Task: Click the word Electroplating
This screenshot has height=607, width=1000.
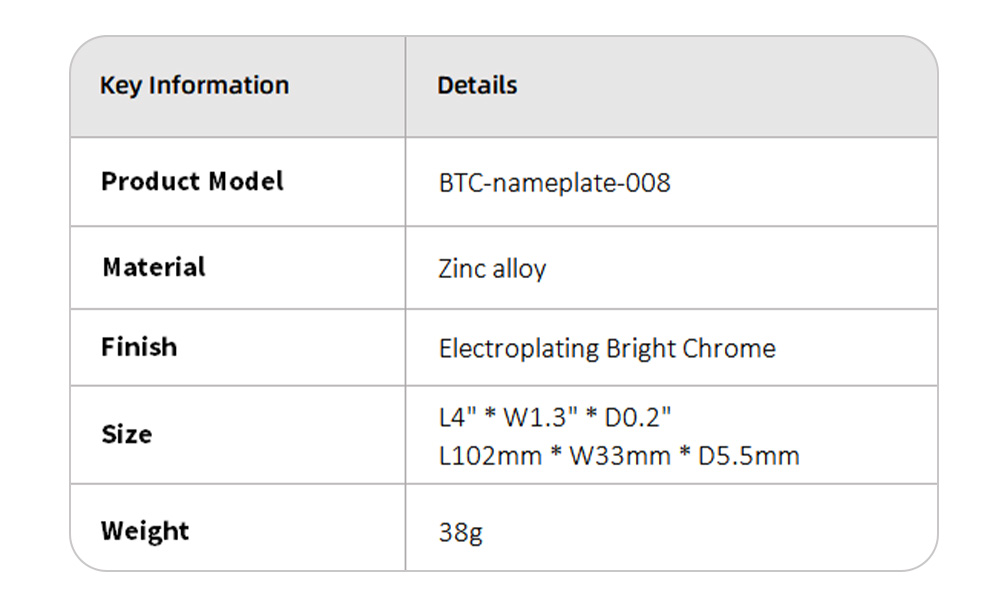Action: 519,349
